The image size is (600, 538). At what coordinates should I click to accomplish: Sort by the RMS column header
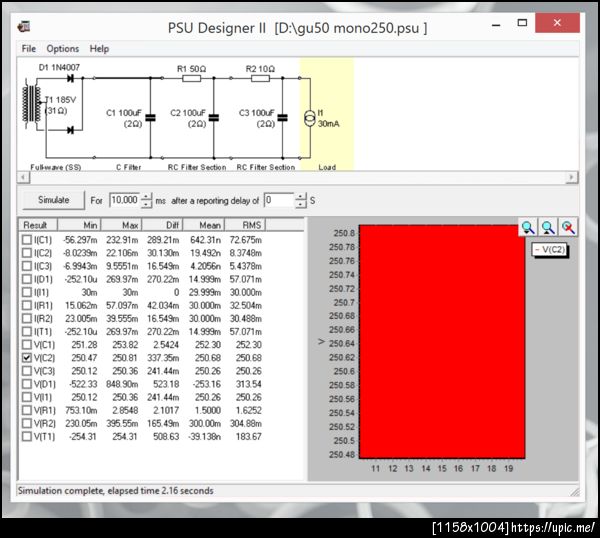245,225
